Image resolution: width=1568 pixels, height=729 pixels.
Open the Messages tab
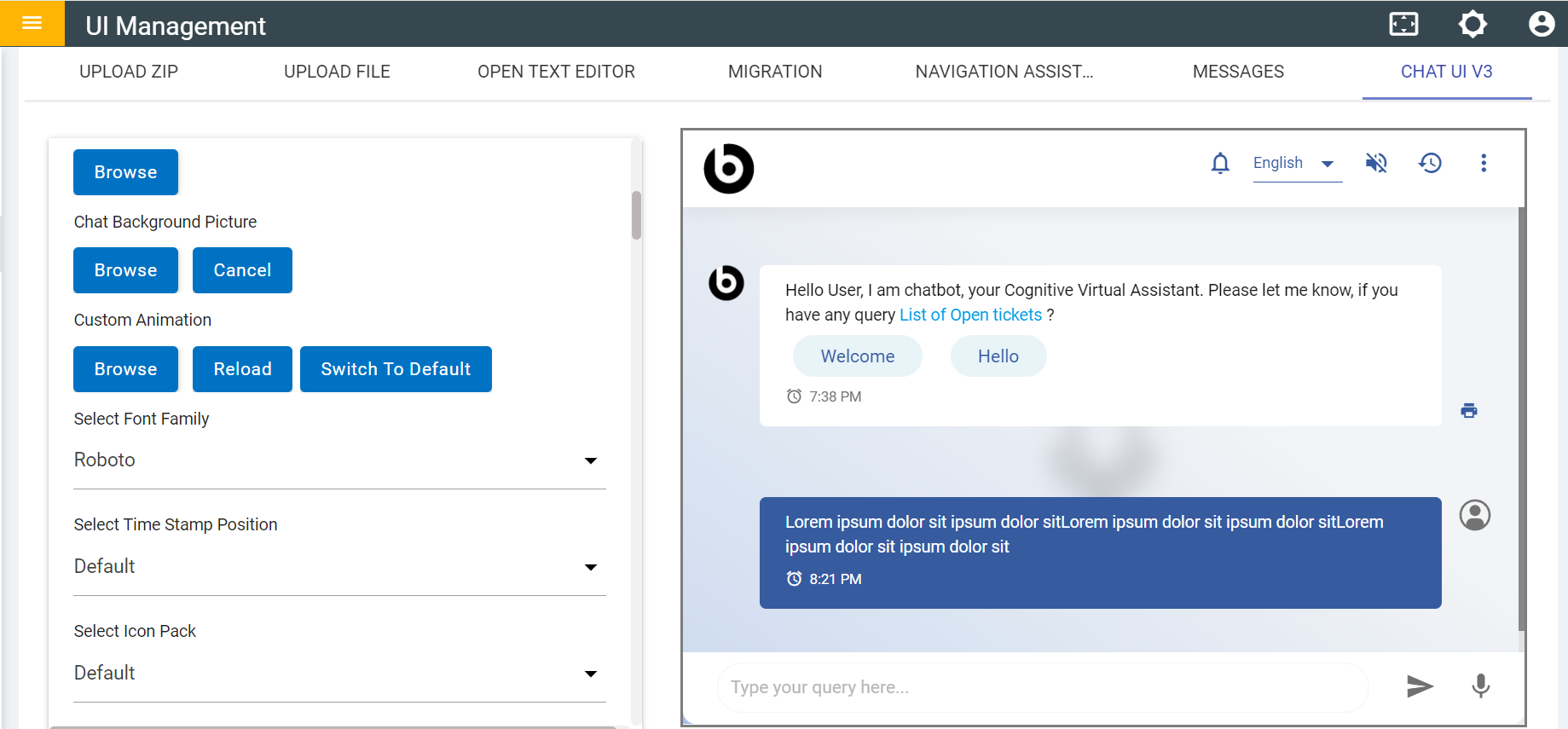tap(1238, 72)
